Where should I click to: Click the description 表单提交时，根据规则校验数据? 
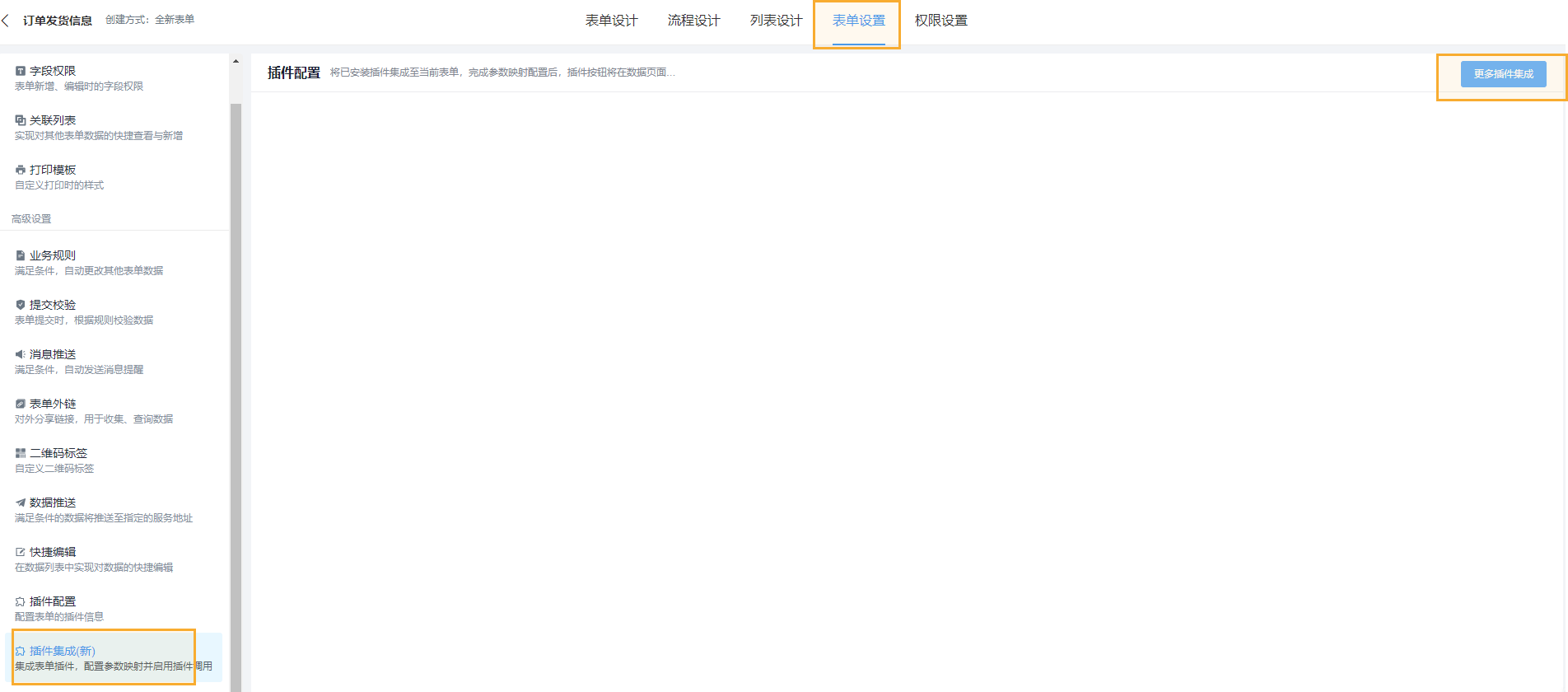pyautogui.click(x=84, y=320)
